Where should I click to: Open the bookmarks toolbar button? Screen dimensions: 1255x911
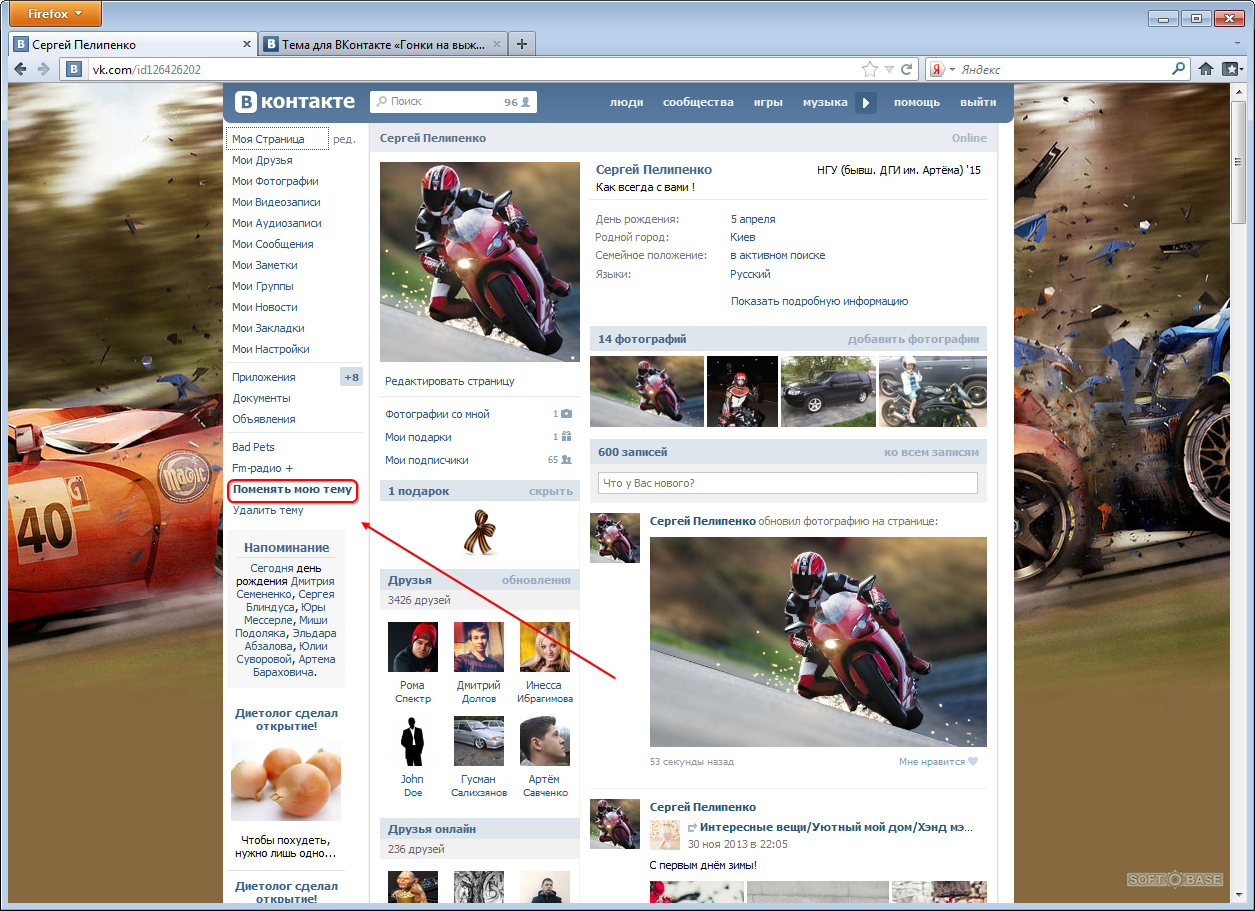[x=1233, y=69]
